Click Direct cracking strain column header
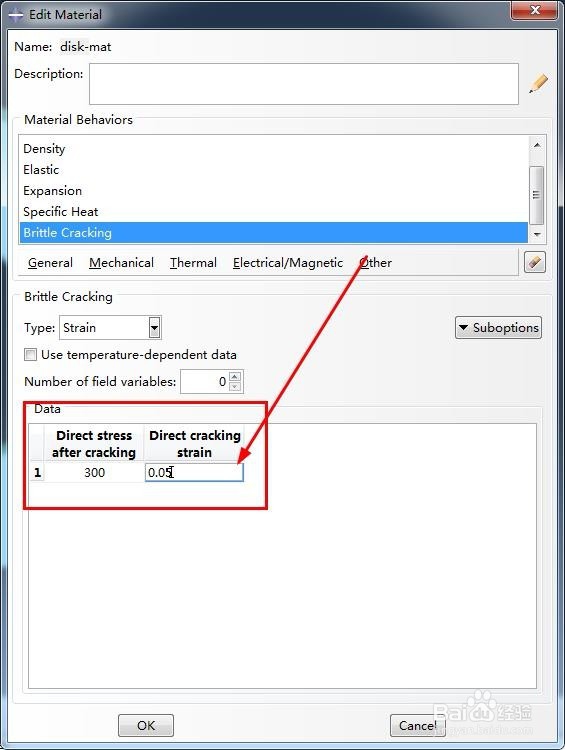 (194, 444)
